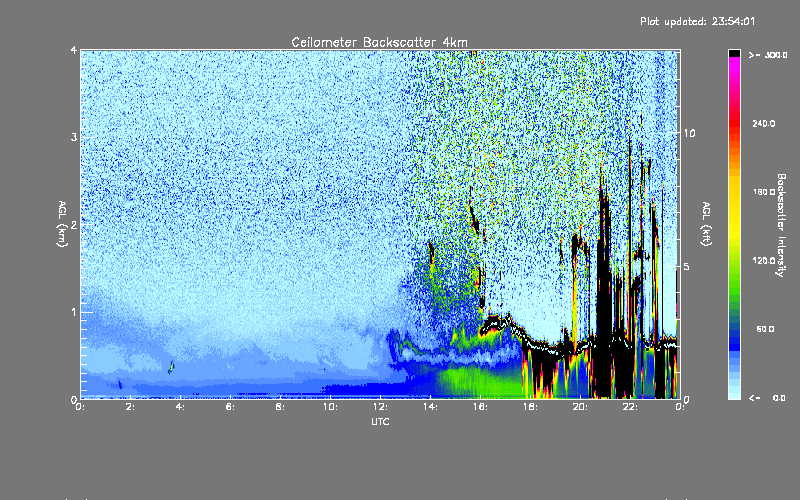The image size is (800, 500).
Task: Click the '18:' hour tick label
Action: (531, 407)
